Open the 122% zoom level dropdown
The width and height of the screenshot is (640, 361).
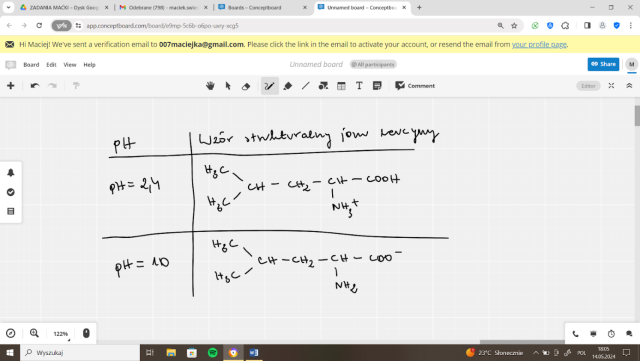click(61, 334)
